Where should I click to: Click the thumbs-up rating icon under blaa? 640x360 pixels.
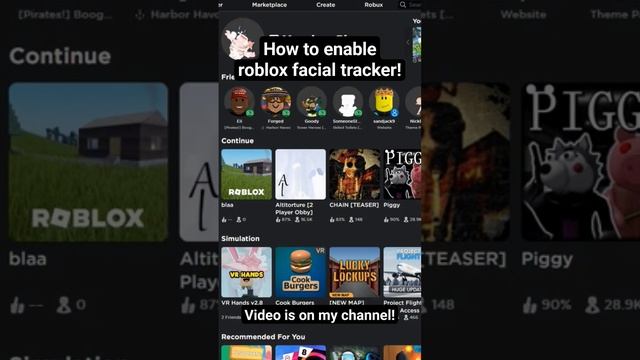[x=224, y=220]
